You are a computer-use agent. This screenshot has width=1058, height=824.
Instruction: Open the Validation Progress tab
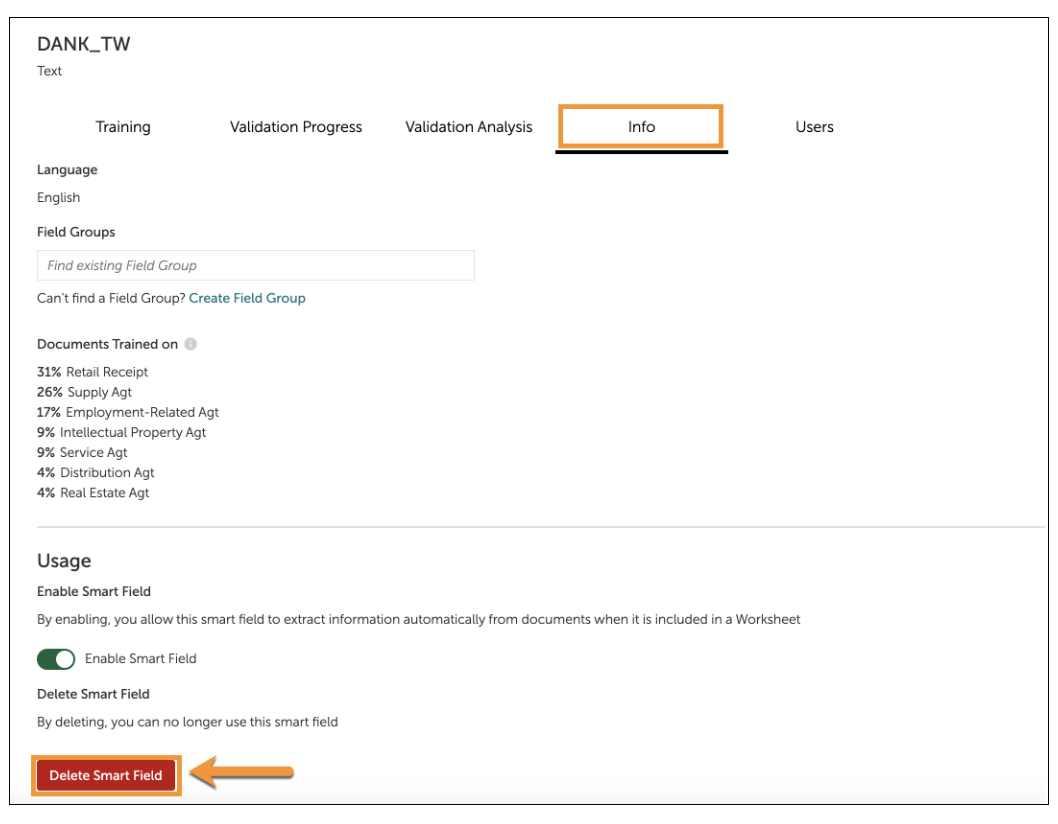pos(295,126)
